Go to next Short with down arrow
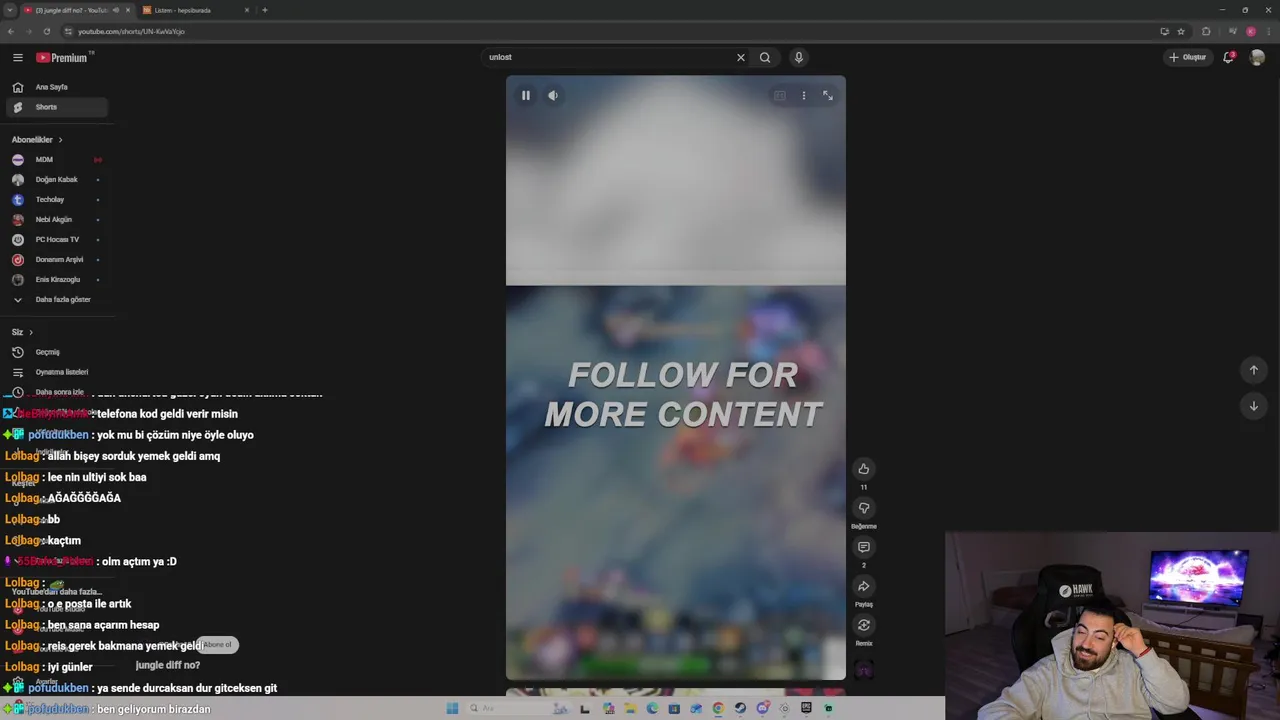The height and width of the screenshot is (720, 1280). pos(1253,406)
